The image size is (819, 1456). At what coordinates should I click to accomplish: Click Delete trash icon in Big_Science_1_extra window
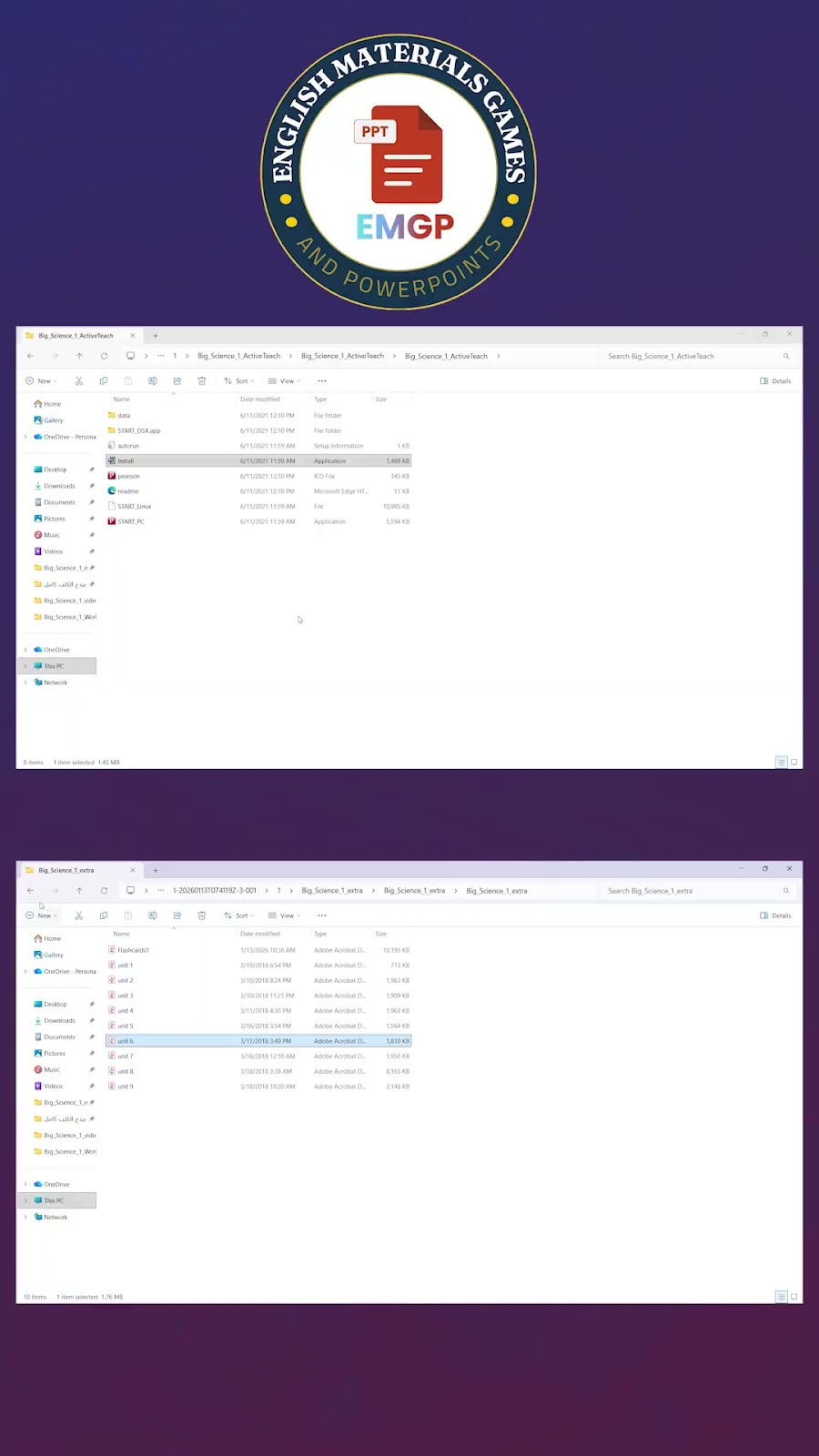(x=202, y=915)
